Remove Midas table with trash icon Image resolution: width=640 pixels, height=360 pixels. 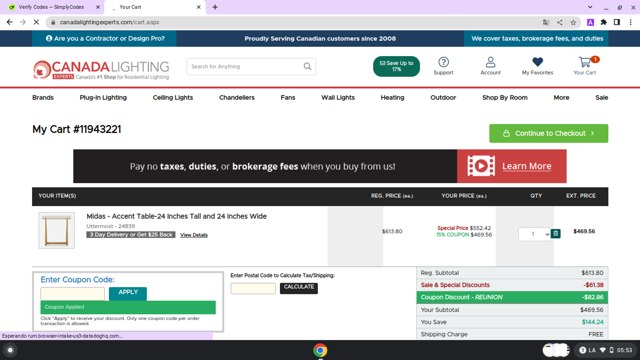[x=556, y=233]
